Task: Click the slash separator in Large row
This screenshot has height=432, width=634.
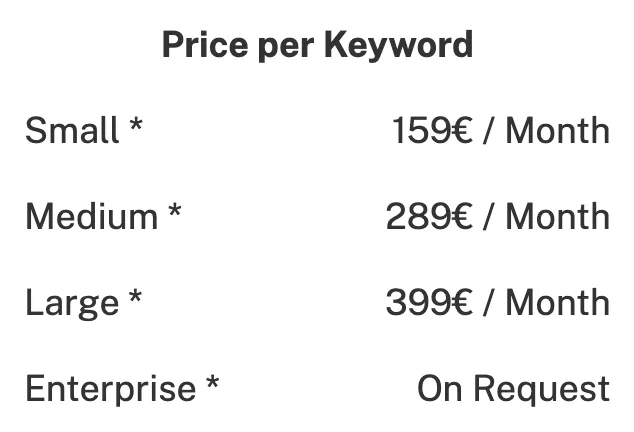Action: pyautogui.click(x=489, y=303)
